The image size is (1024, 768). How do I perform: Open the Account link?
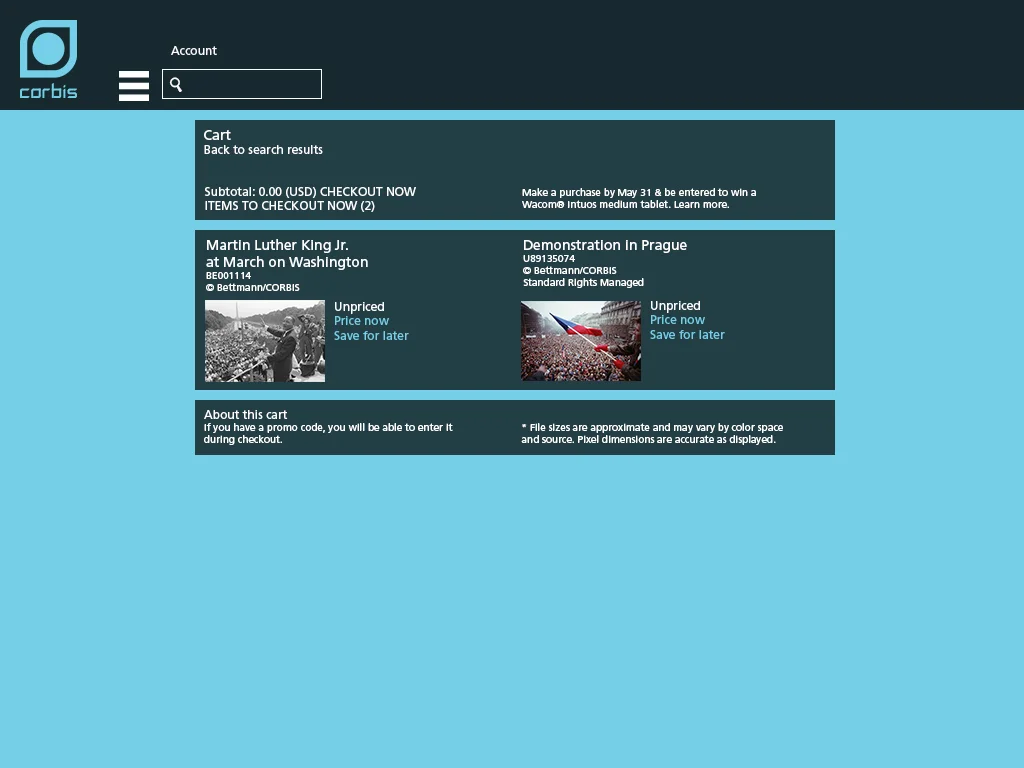coord(194,51)
